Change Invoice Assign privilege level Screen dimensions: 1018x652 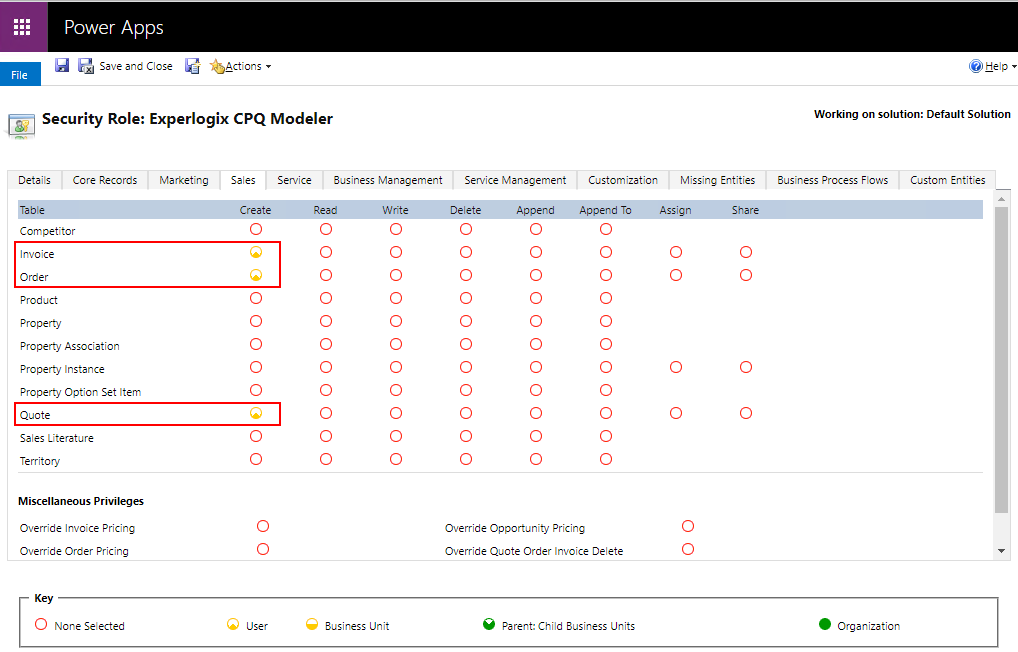[676, 252]
